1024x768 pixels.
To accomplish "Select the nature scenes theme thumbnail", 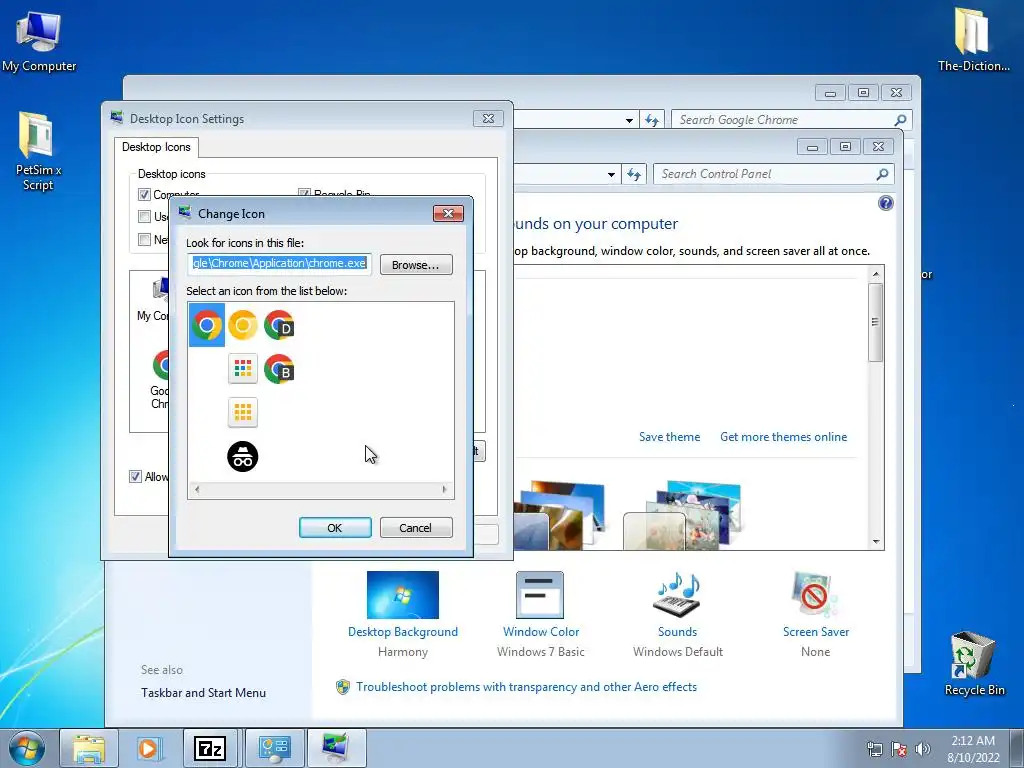I will click(x=682, y=515).
